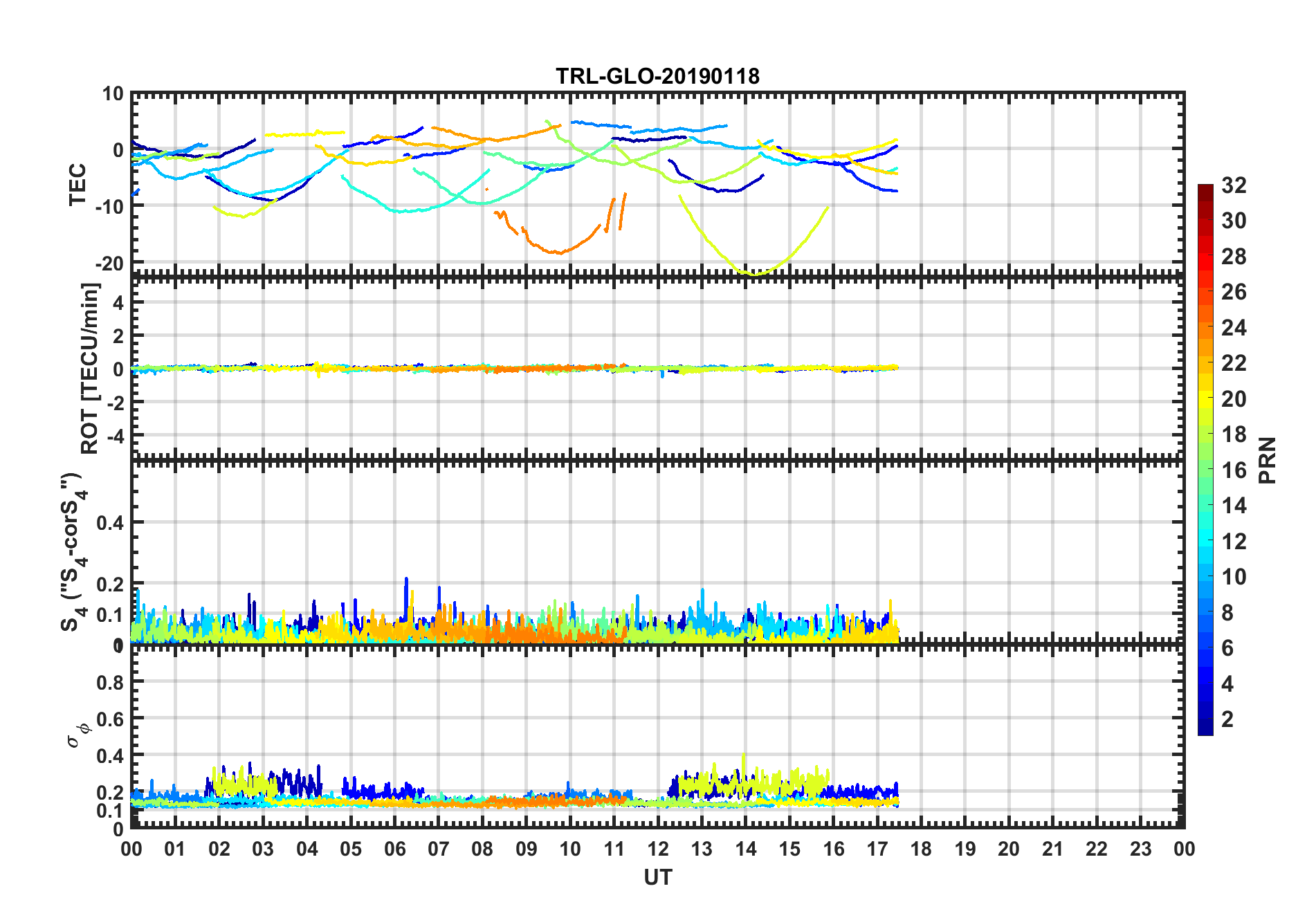Select colorbar tick label 12
This screenshot has width=1316, height=920.
tap(1234, 541)
